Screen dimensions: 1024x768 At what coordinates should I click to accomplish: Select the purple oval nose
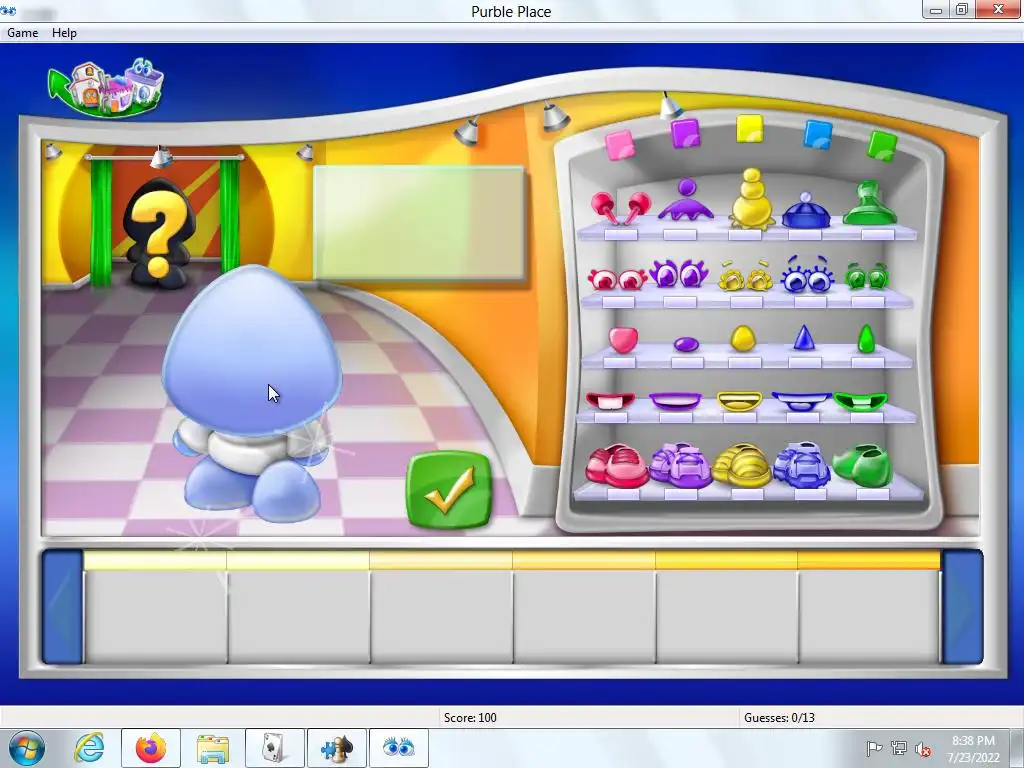686,344
